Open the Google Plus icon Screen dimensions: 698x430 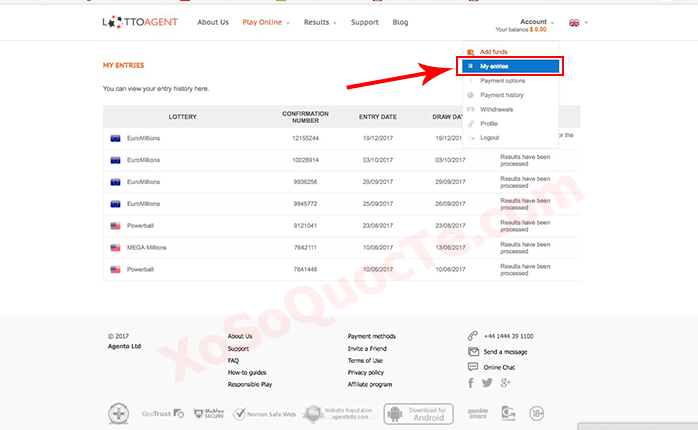(x=505, y=383)
